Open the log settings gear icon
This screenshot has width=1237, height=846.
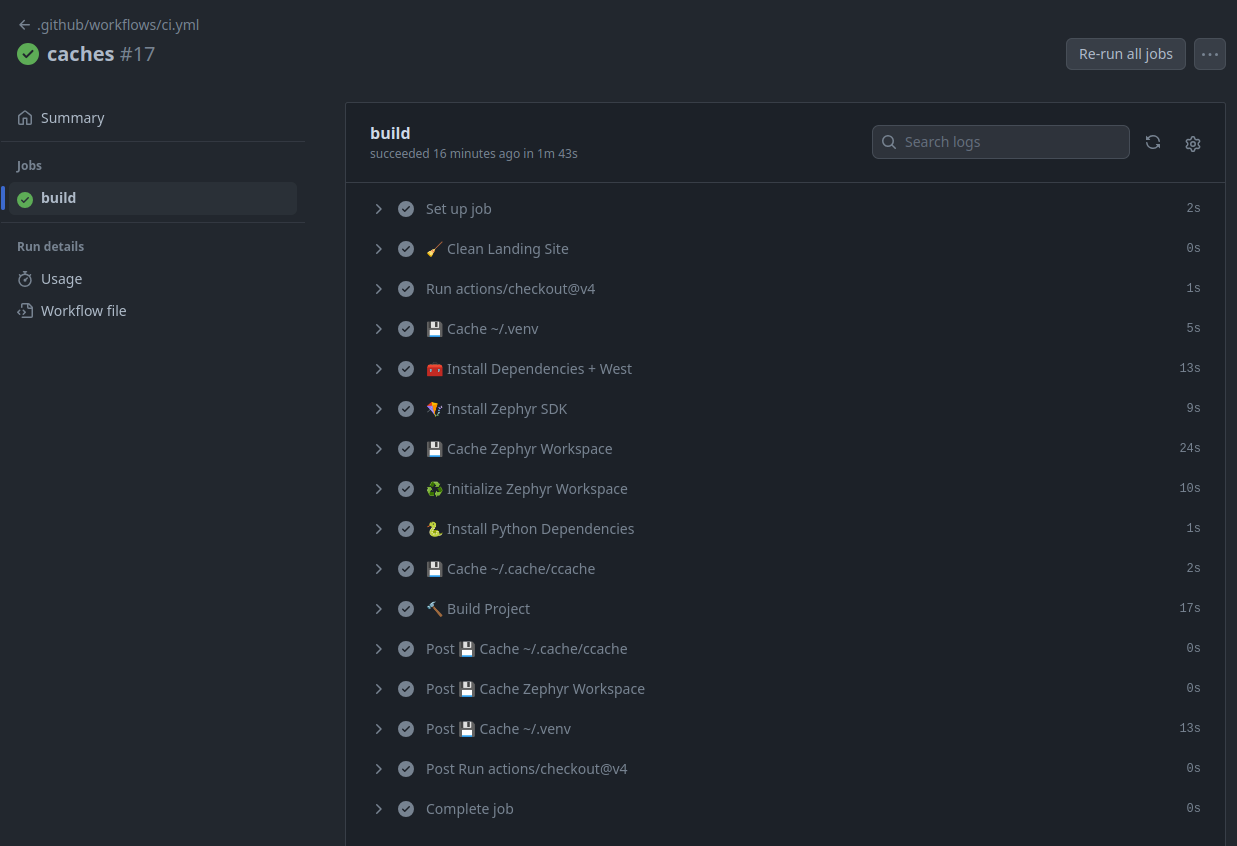[x=1192, y=143]
